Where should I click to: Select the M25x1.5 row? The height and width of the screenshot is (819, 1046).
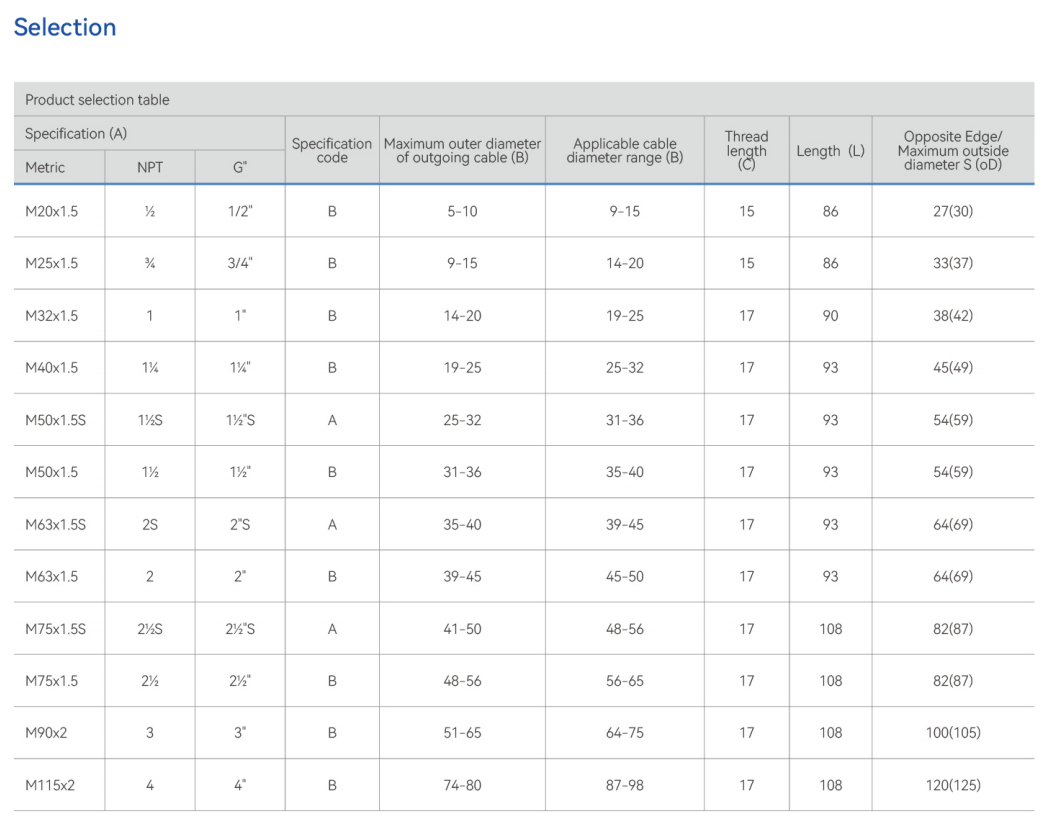click(524, 263)
